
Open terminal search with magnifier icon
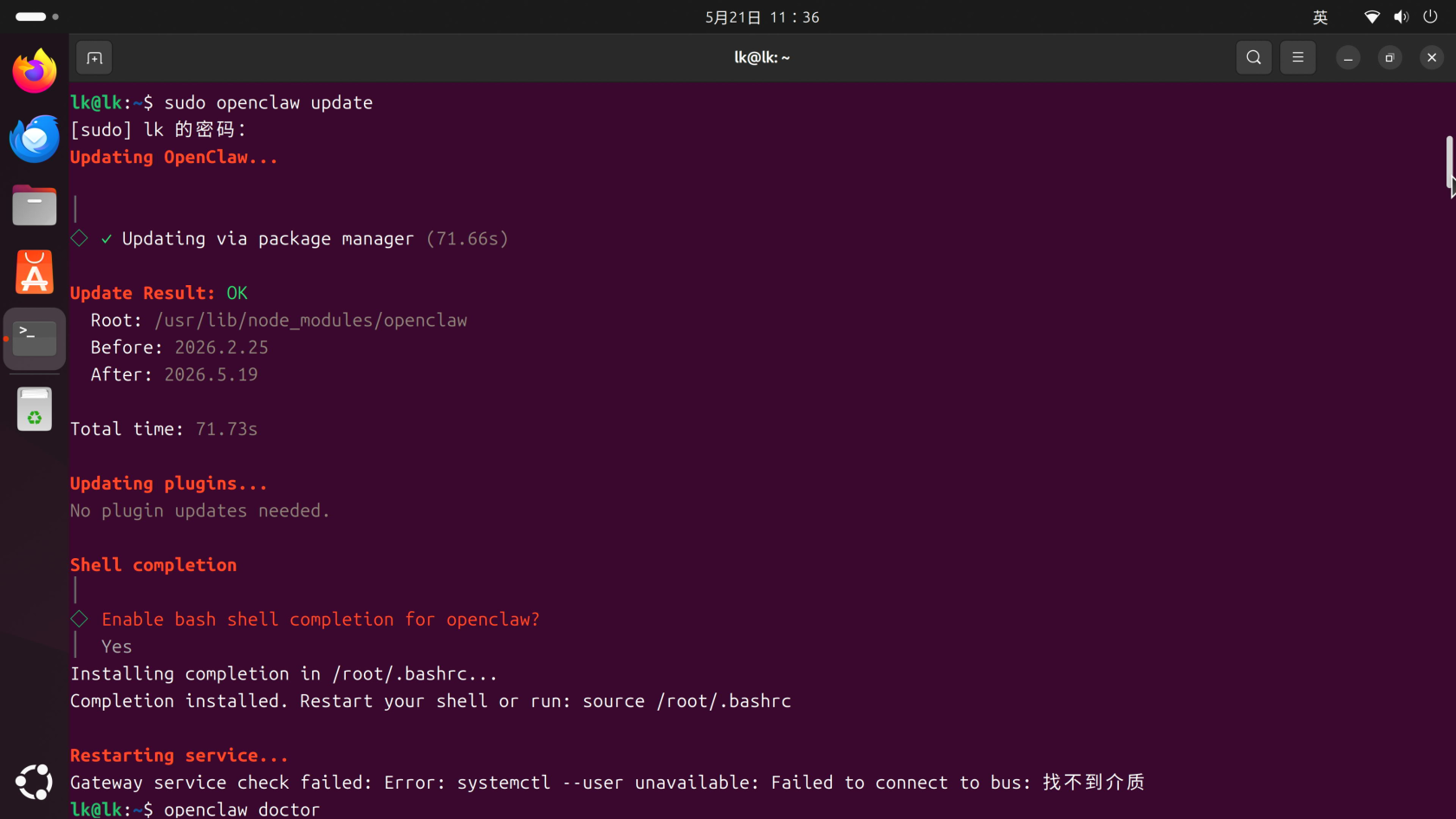[x=1253, y=57]
